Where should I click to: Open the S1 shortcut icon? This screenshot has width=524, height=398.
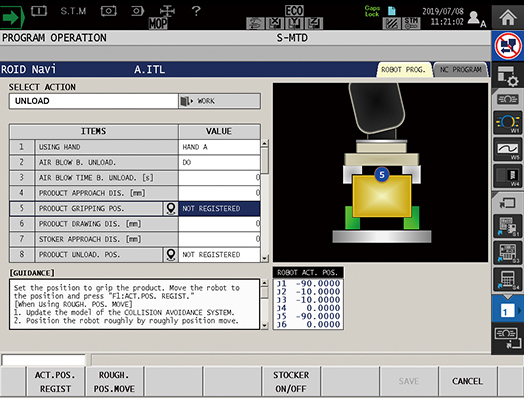tap(508, 226)
